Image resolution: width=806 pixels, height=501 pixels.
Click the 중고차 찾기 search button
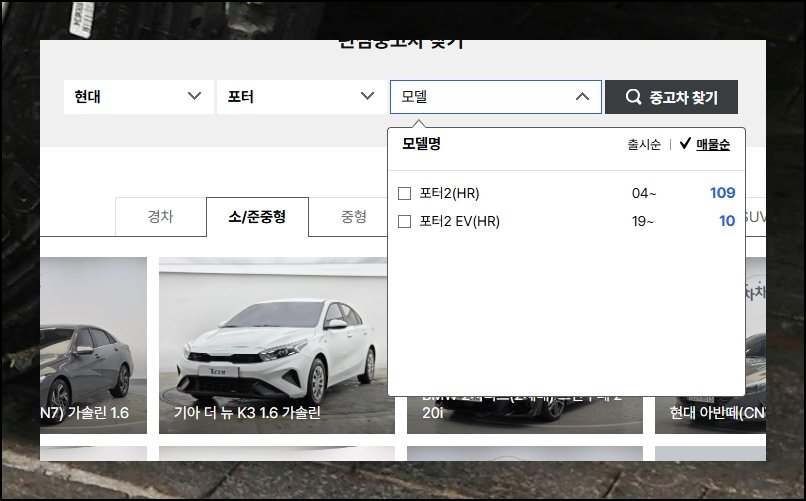(671, 97)
